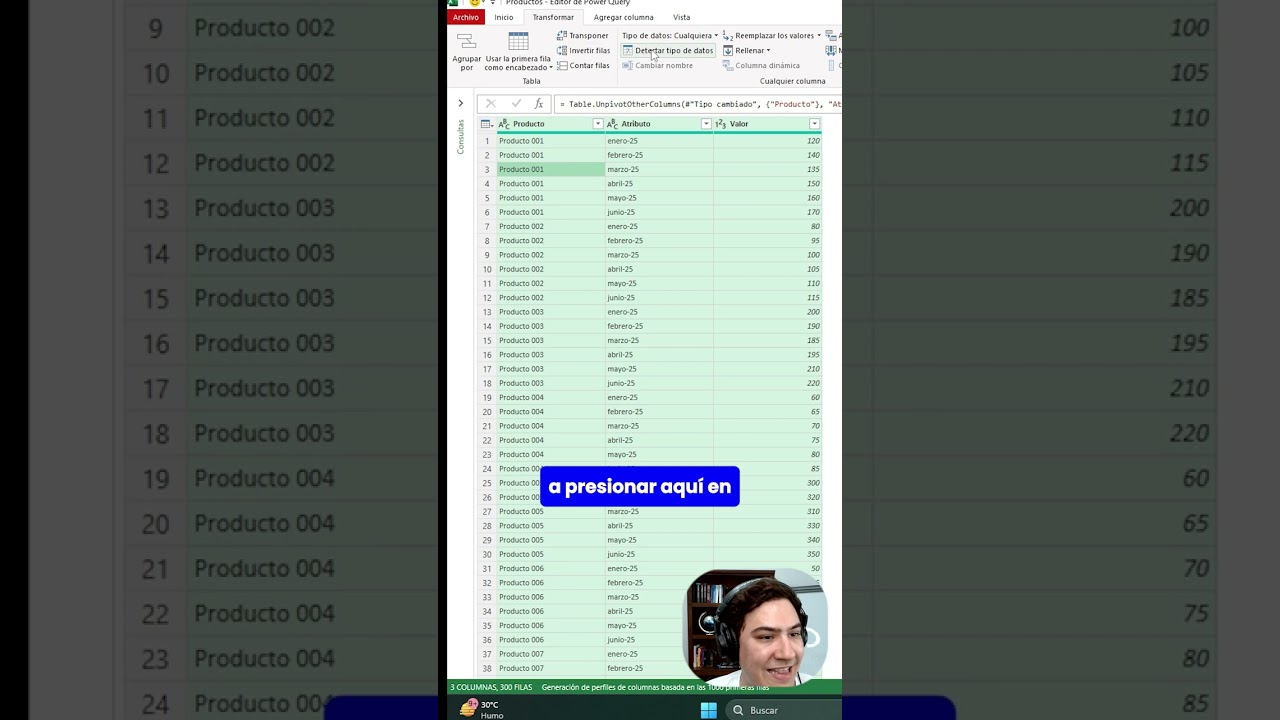
Task: Select row number 10 header
Action: tap(487, 269)
